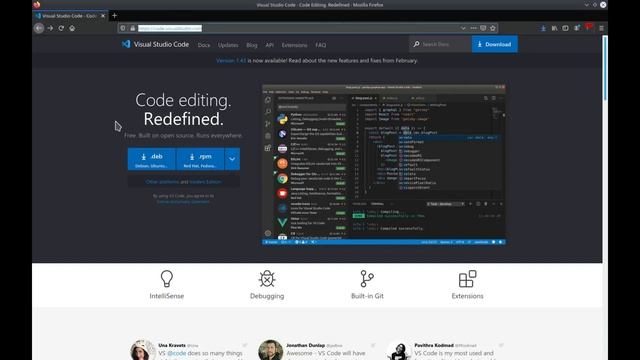Image resolution: width=640 pixels, height=360 pixels.
Task: Open the Built-in Git feature label
Action: click(367, 296)
